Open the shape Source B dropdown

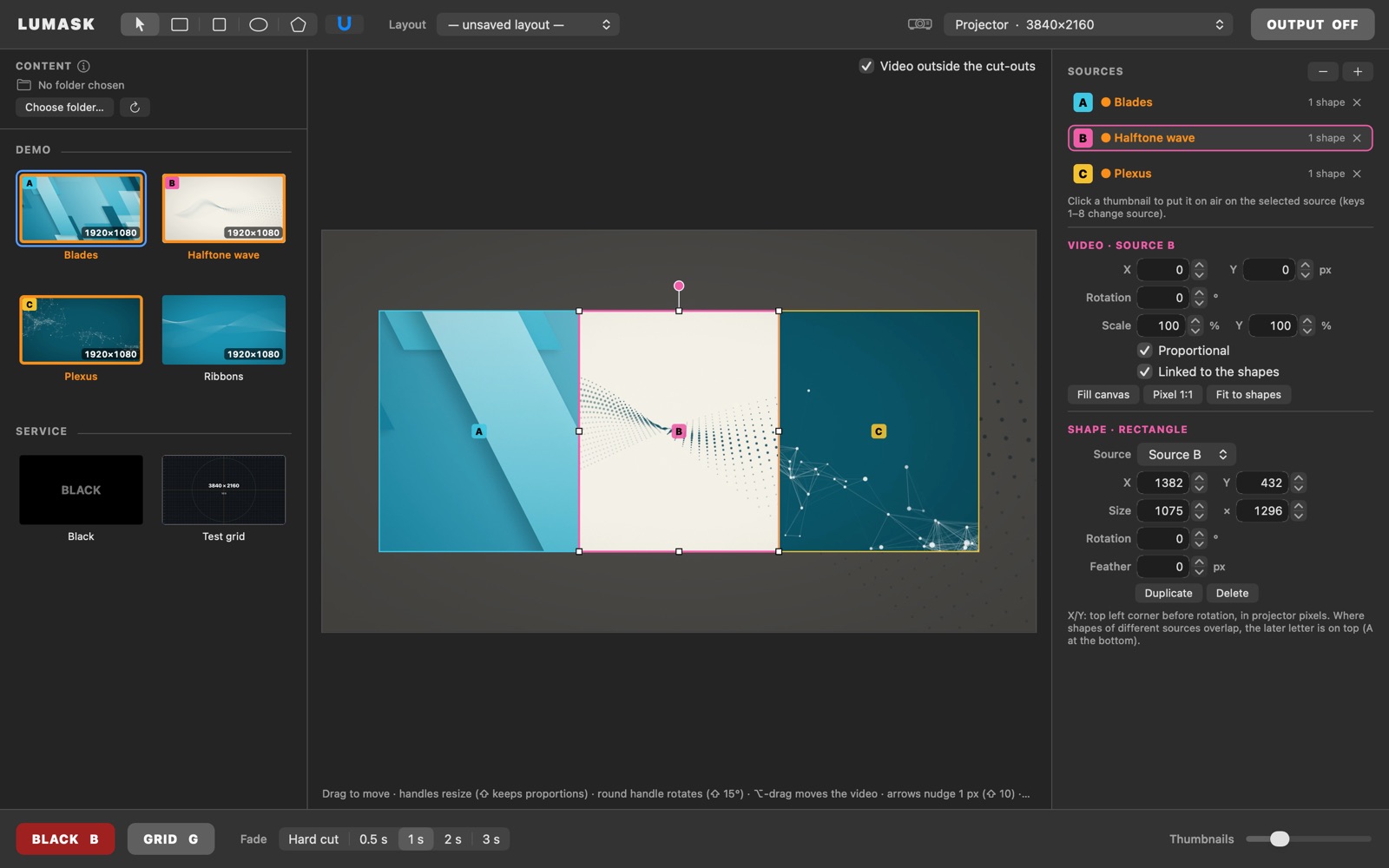(x=1187, y=455)
